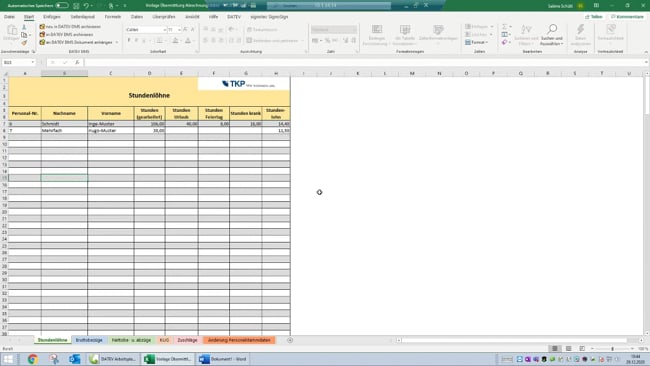Select the Stundenlöhne sheet tab

pyautogui.click(x=52, y=340)
